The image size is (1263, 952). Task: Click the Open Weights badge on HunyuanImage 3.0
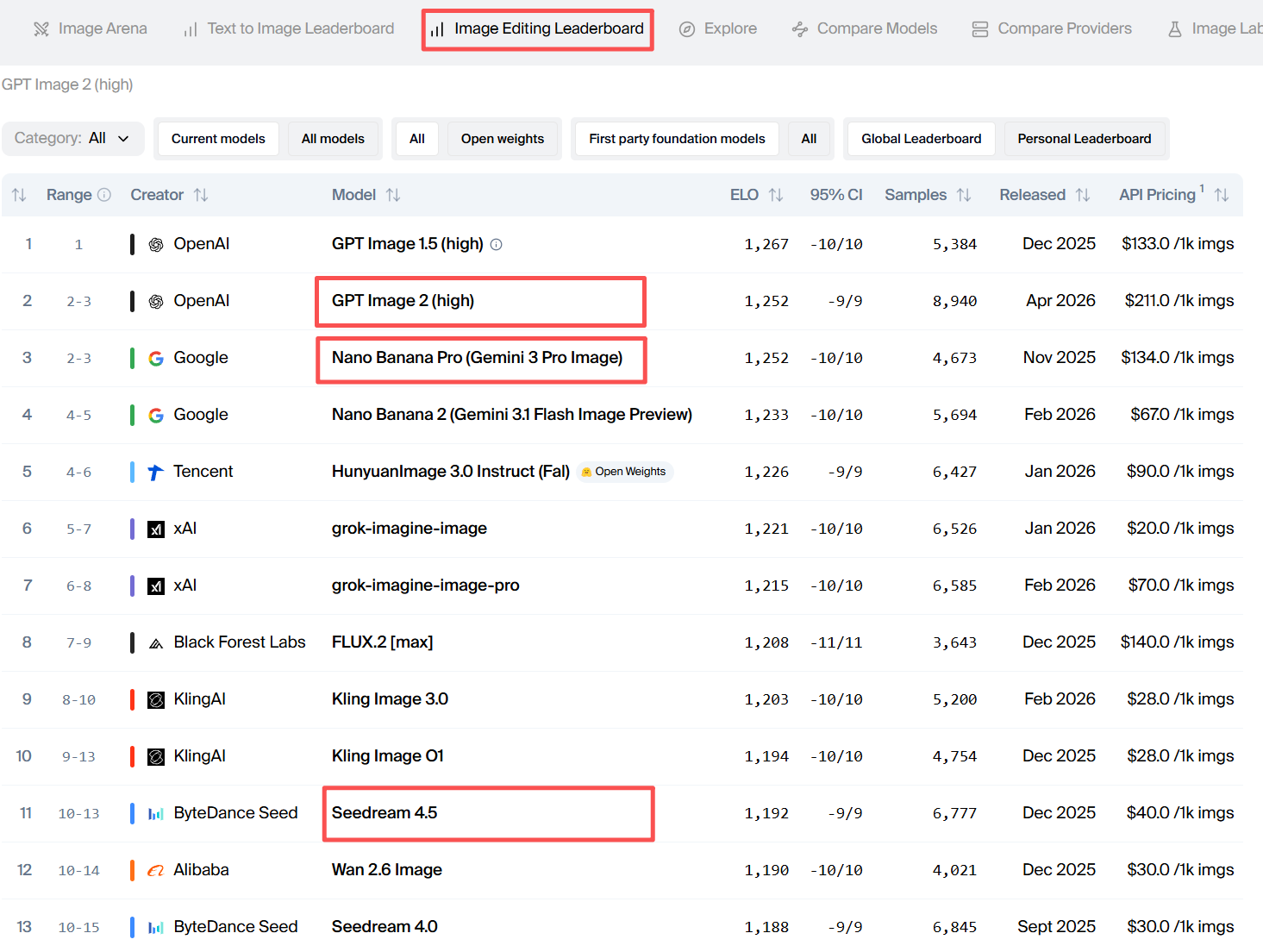(624, 472)
